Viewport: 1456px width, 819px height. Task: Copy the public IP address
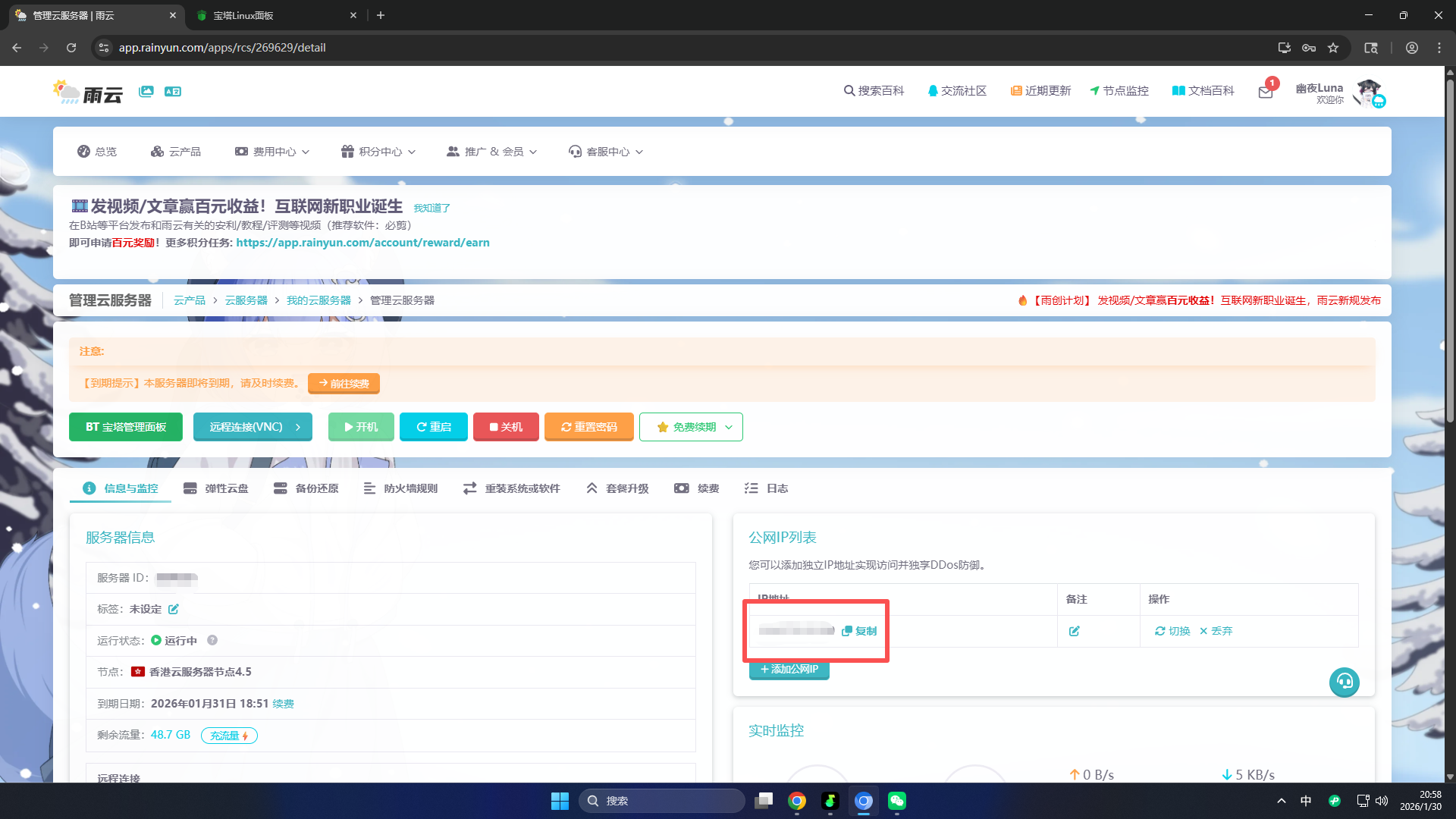coord(859,631)
